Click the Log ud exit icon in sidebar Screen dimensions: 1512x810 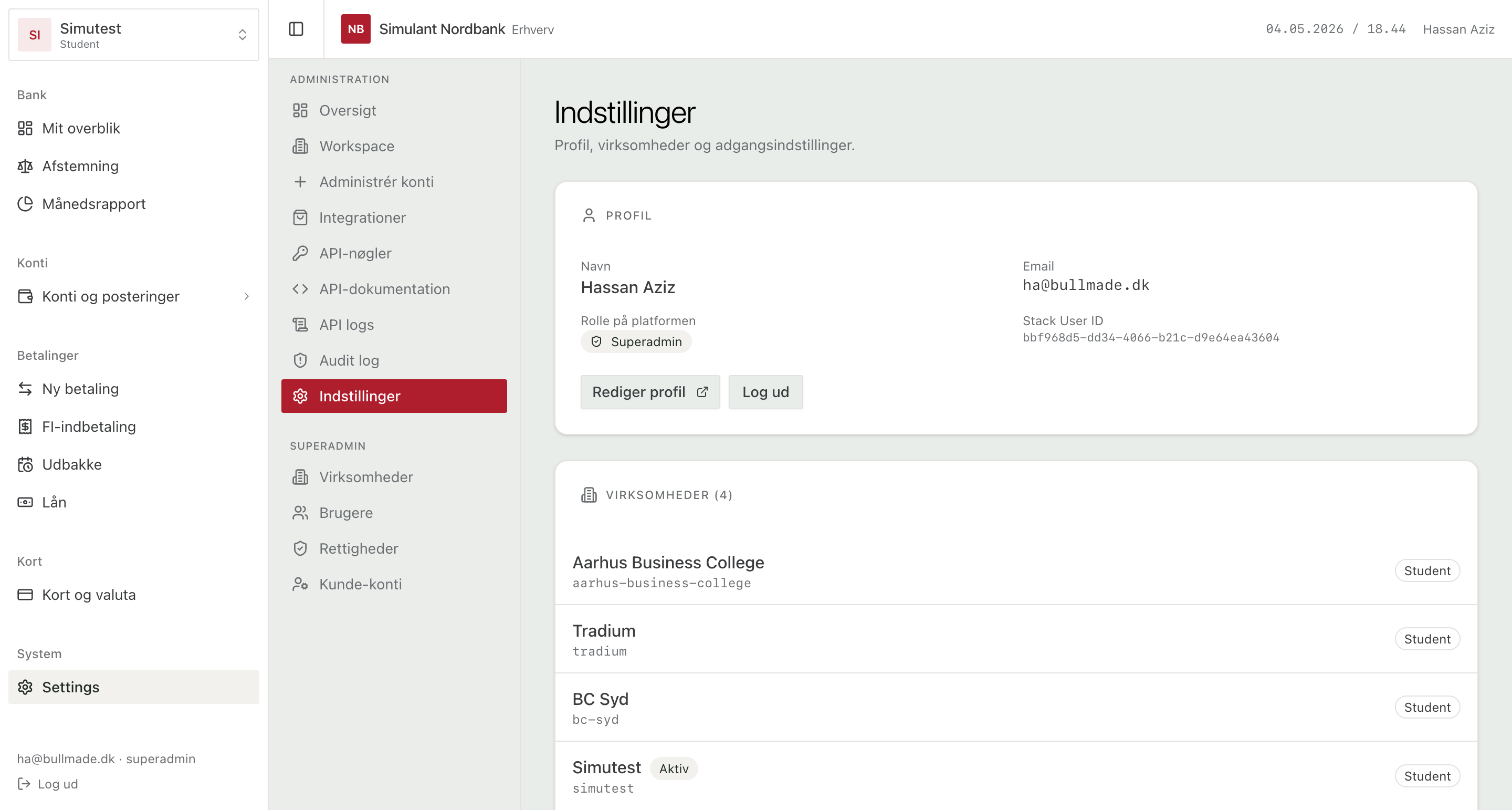[x=24, y=784]
